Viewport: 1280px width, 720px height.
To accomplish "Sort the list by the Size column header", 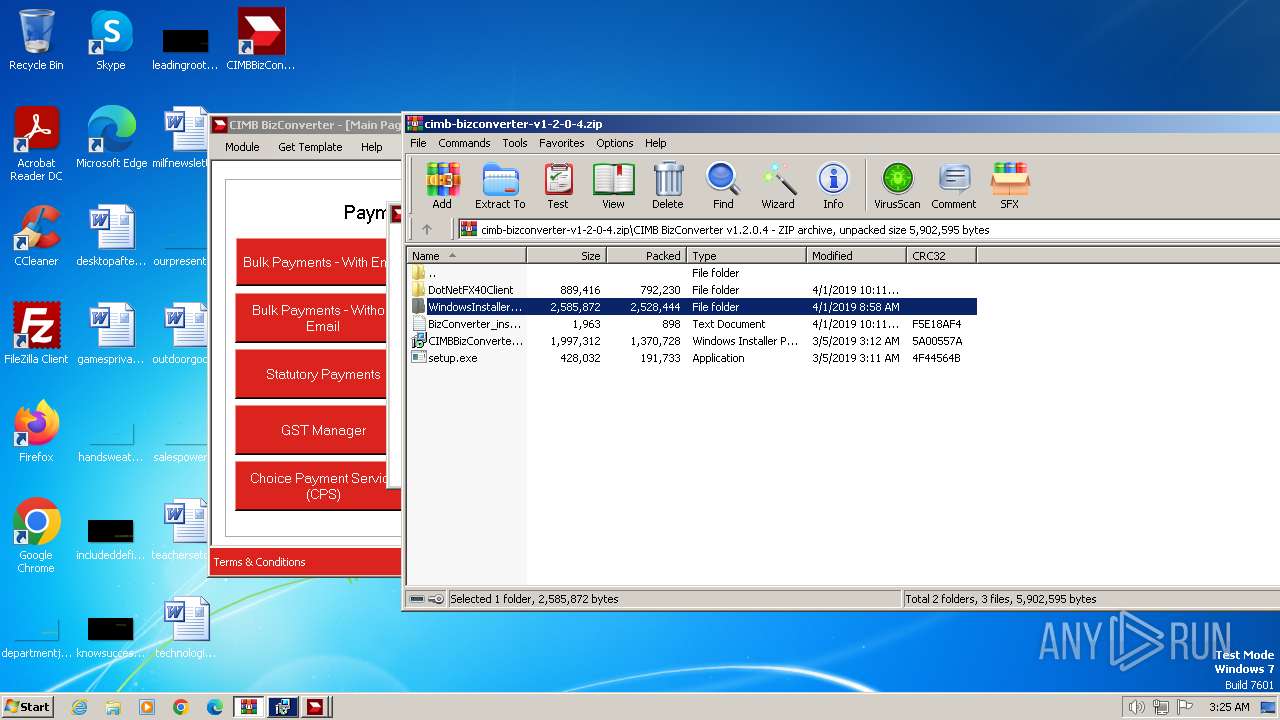I will pyautogui.click(x=566, y=256).
